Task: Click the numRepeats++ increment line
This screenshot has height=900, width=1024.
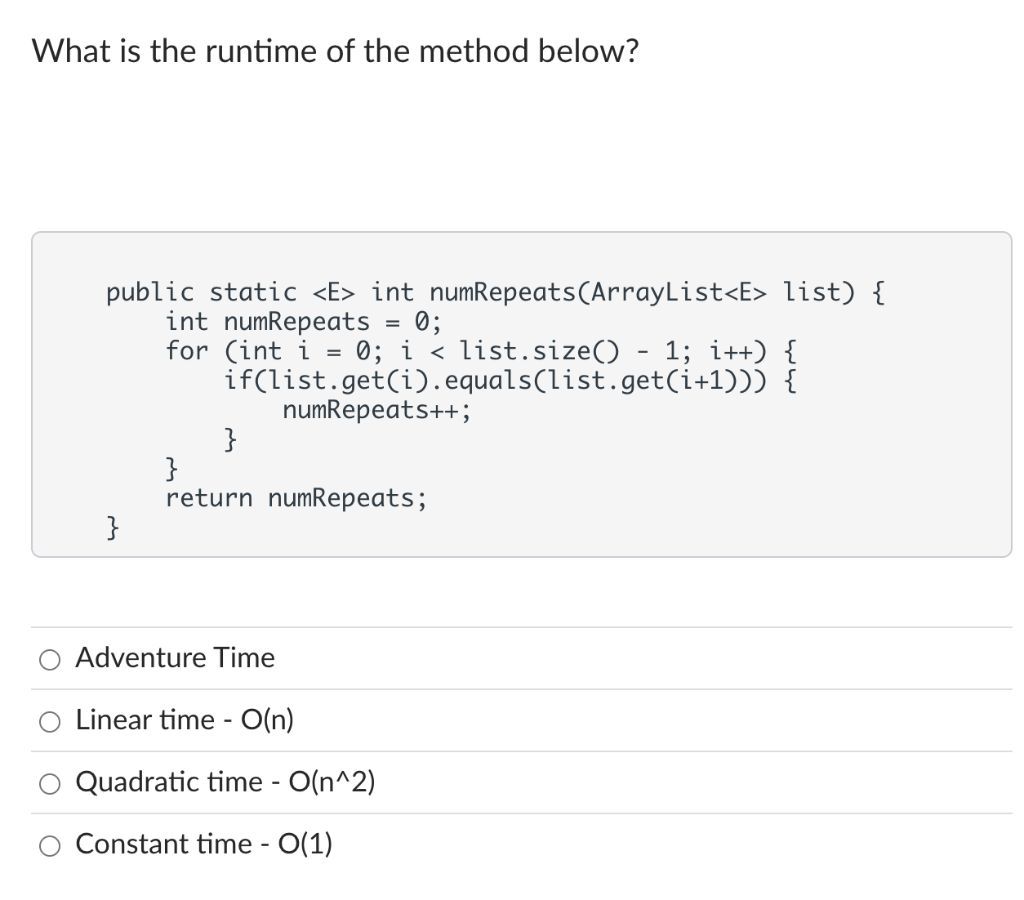Action: pyautogui.click(x=378, y=410)
